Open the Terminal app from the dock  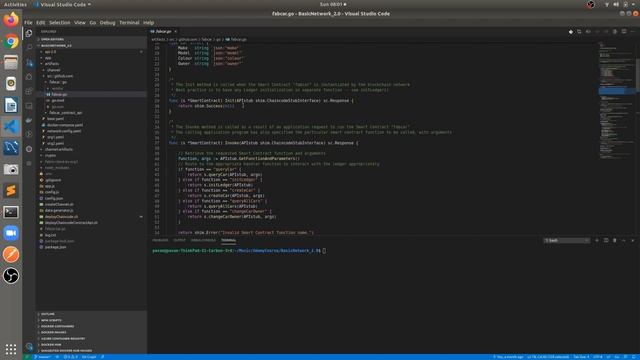tap(11, 212)
